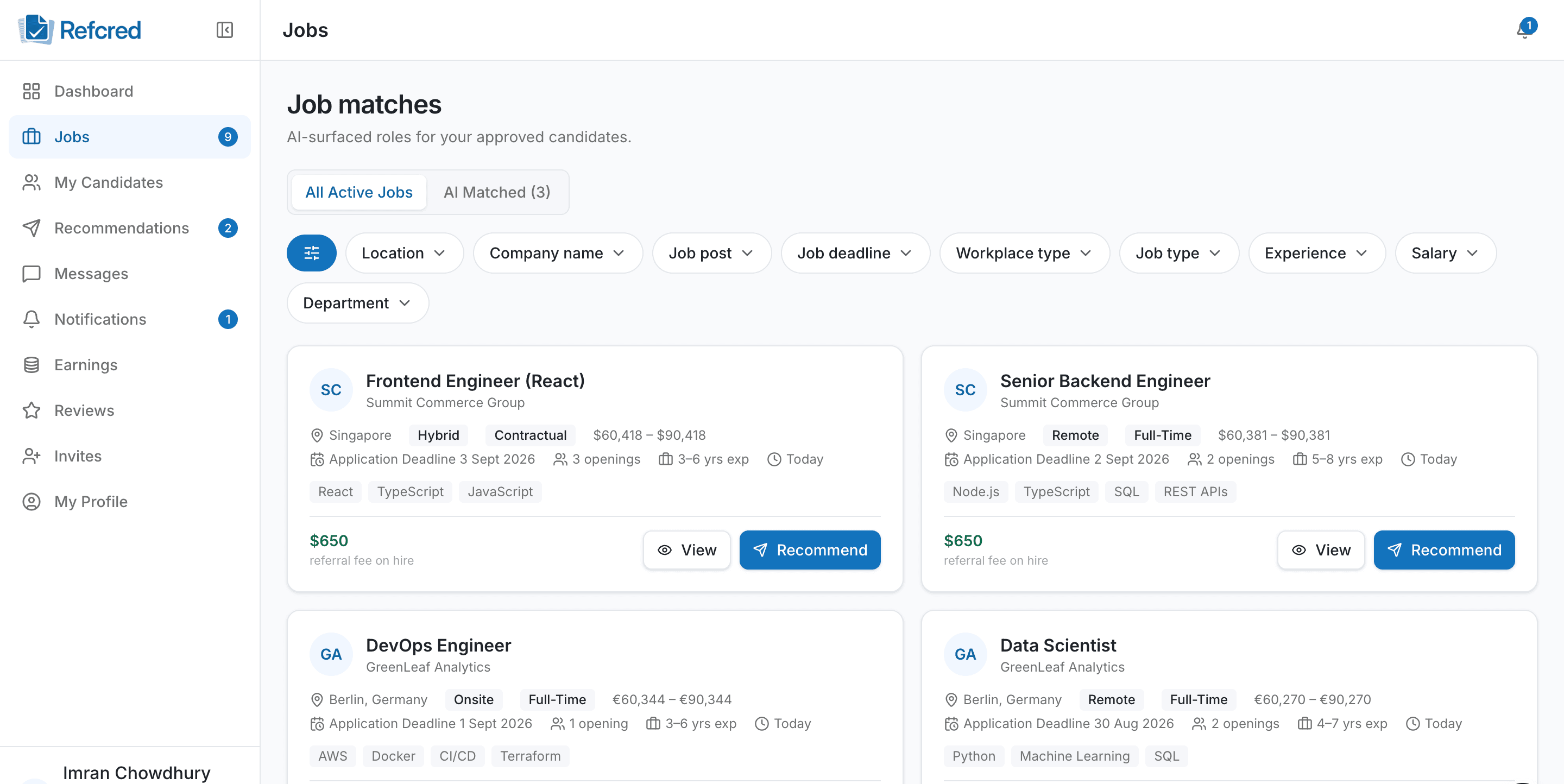Open the Earnings page
Viewport: 1564px width, 784px height.
tap(129, 365)
